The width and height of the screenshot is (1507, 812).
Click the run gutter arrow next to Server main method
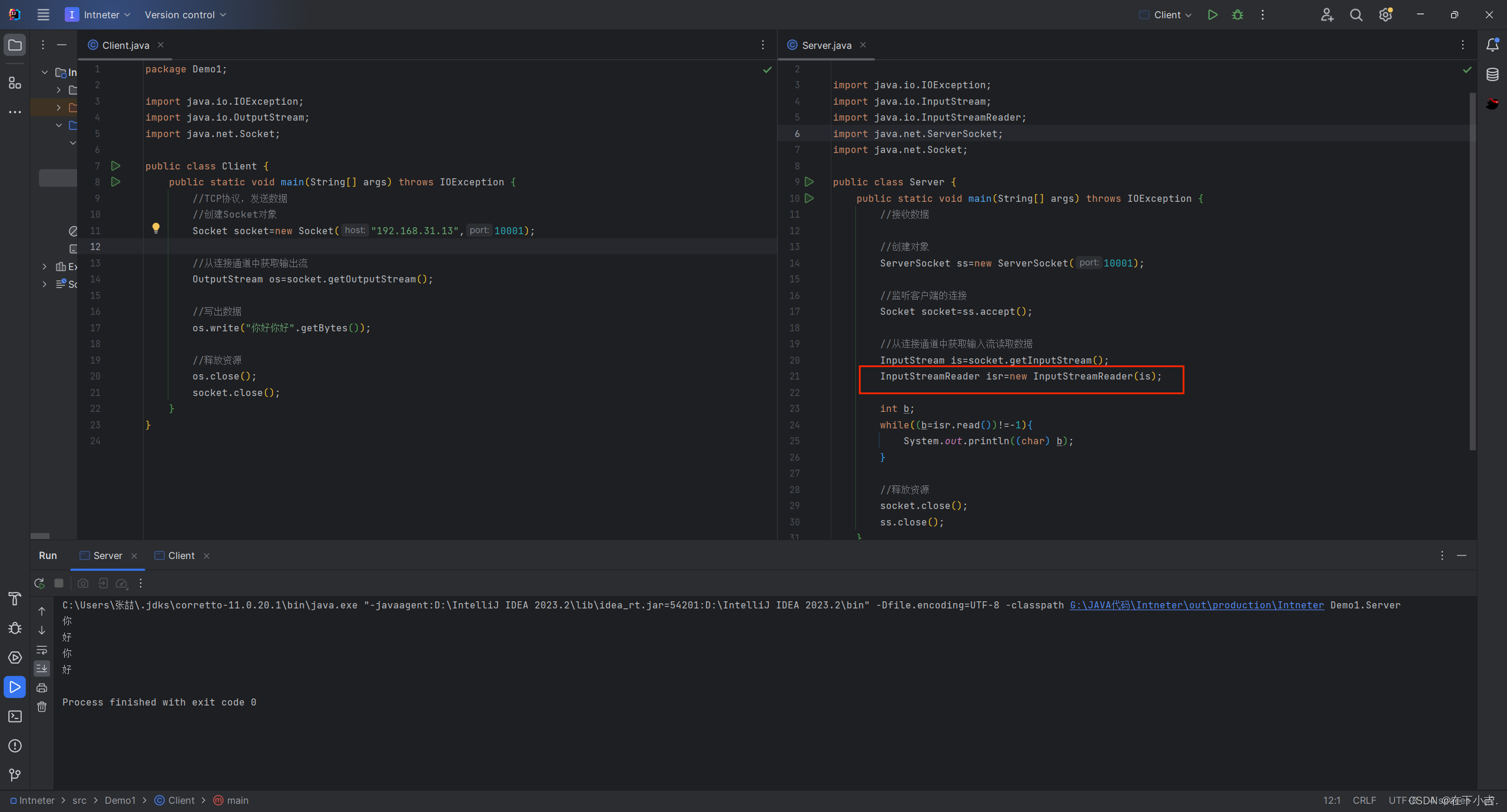click(809, 198)
